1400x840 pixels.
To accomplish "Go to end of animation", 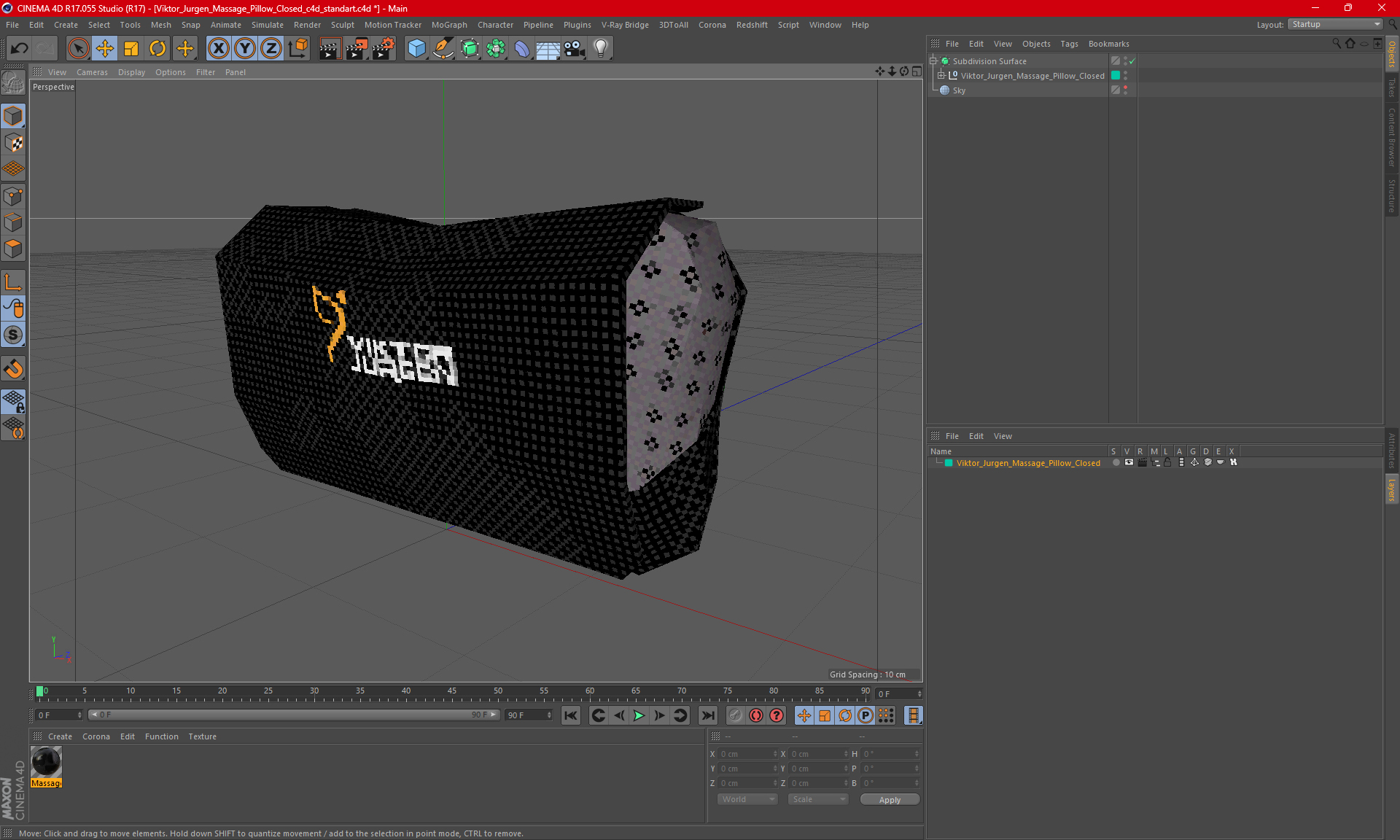I will (707, 715).
